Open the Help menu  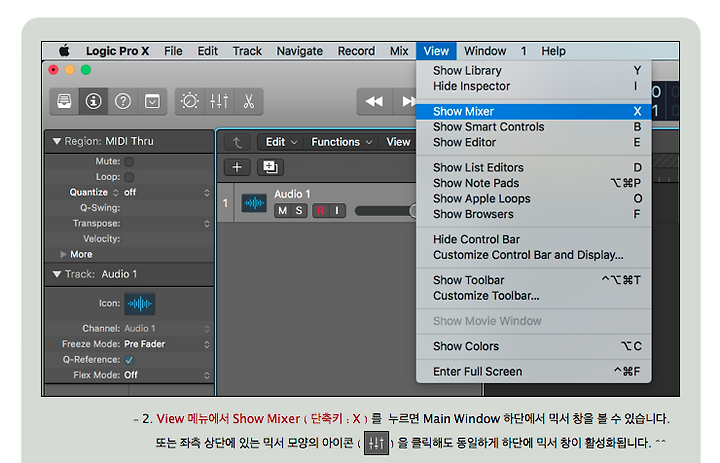[553, 51]
